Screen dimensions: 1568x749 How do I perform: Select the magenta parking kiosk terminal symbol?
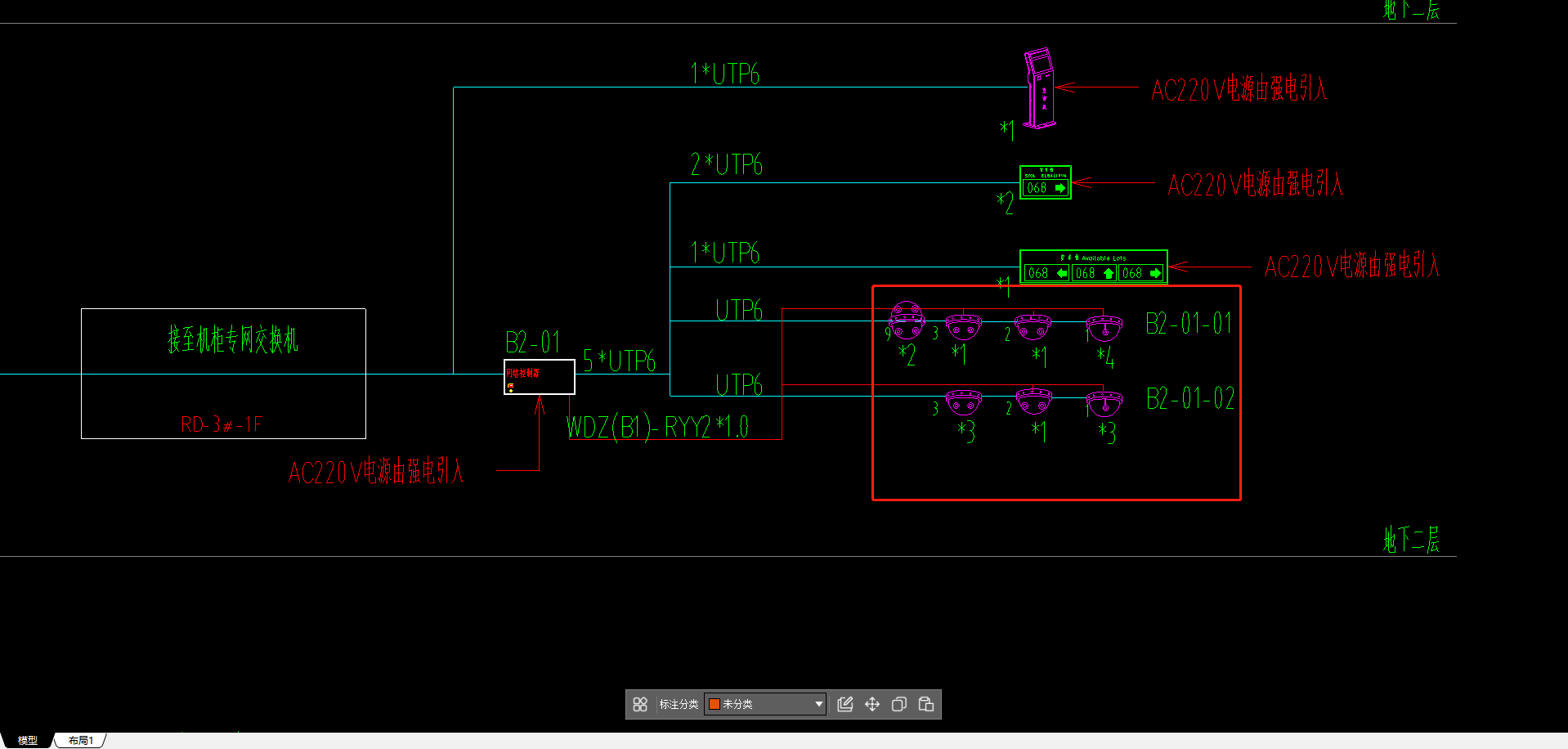tap(1040, 87)
